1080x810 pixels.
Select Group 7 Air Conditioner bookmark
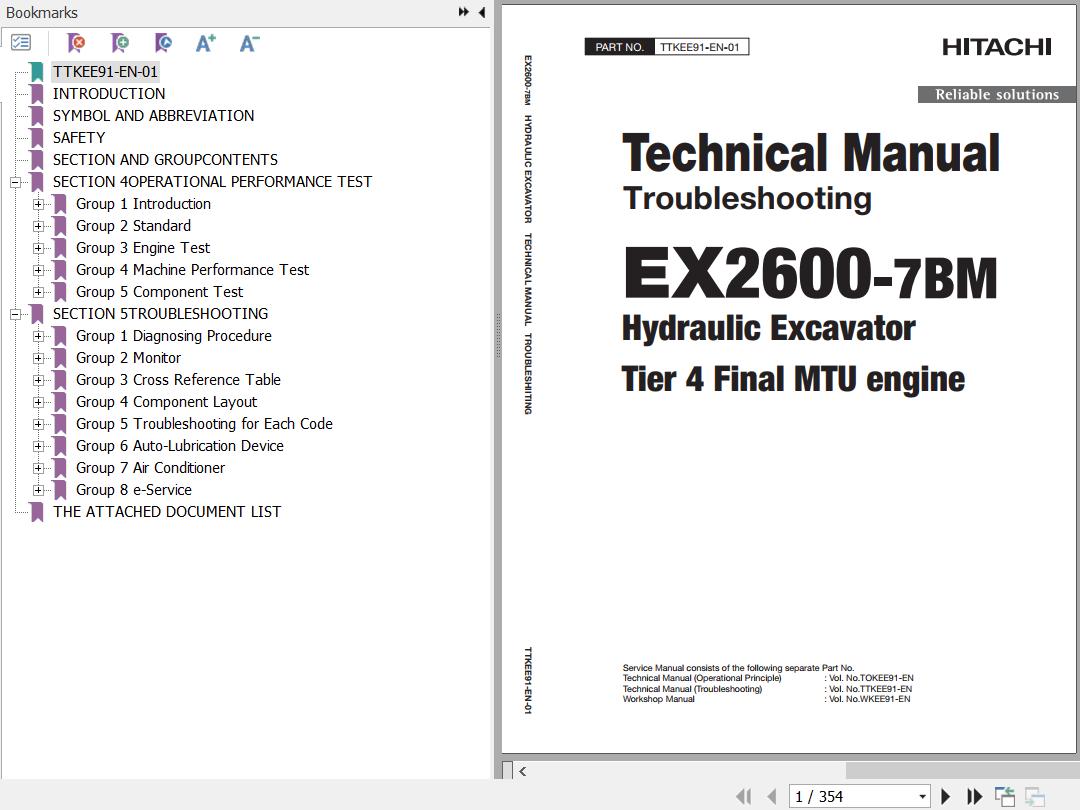tap(150, 468)
